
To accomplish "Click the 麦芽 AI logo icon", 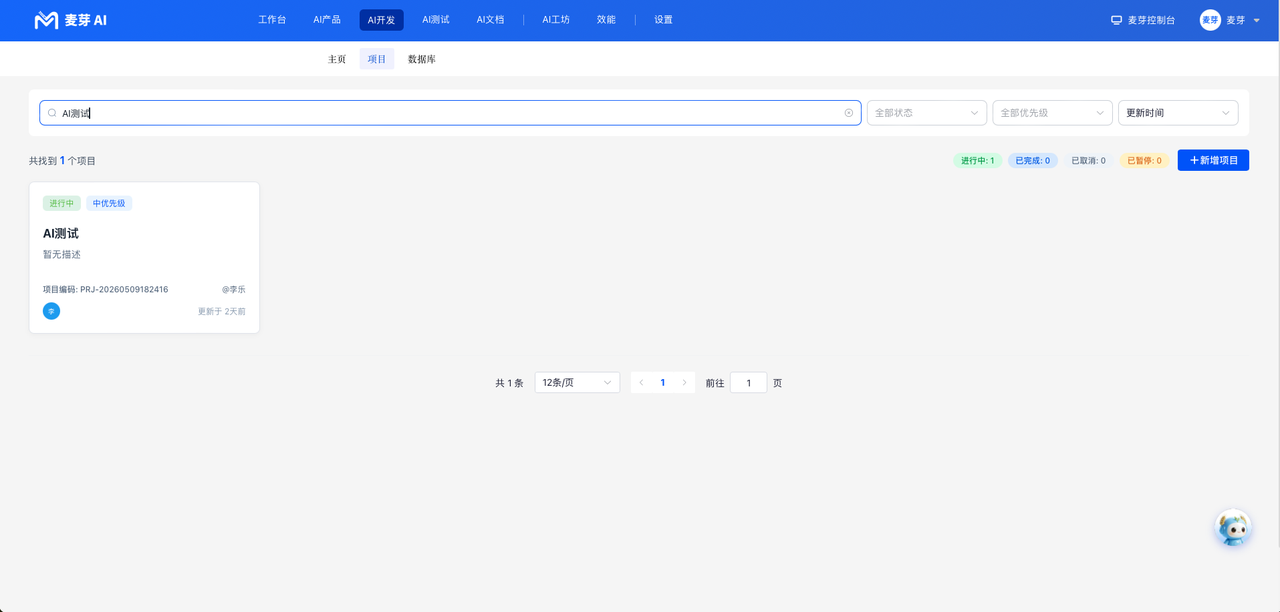I will coord(46,20).
